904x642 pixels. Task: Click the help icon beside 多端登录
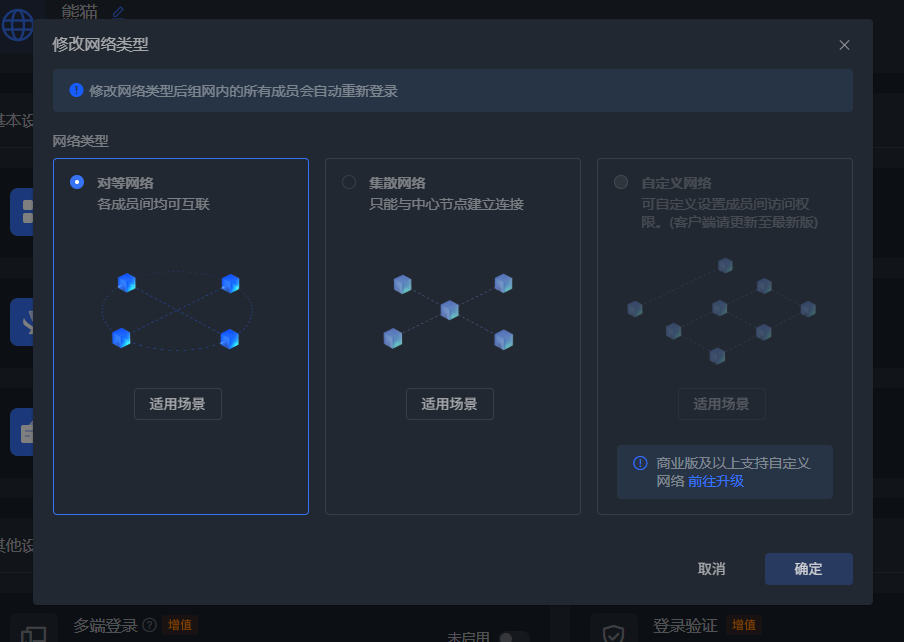click(149, 625)
